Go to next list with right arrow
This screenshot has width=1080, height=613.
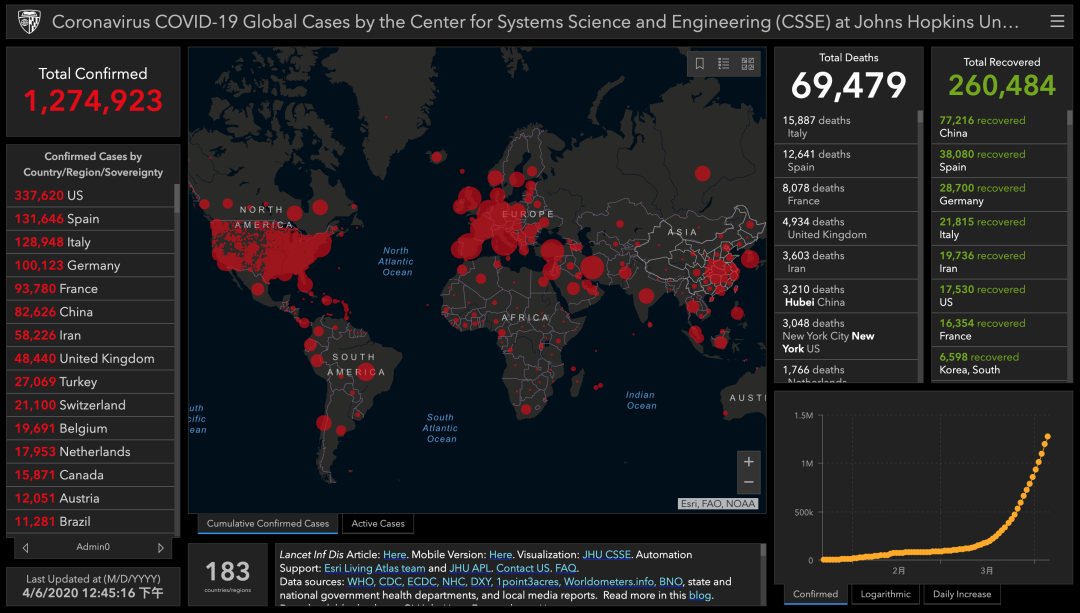point(160,548)
